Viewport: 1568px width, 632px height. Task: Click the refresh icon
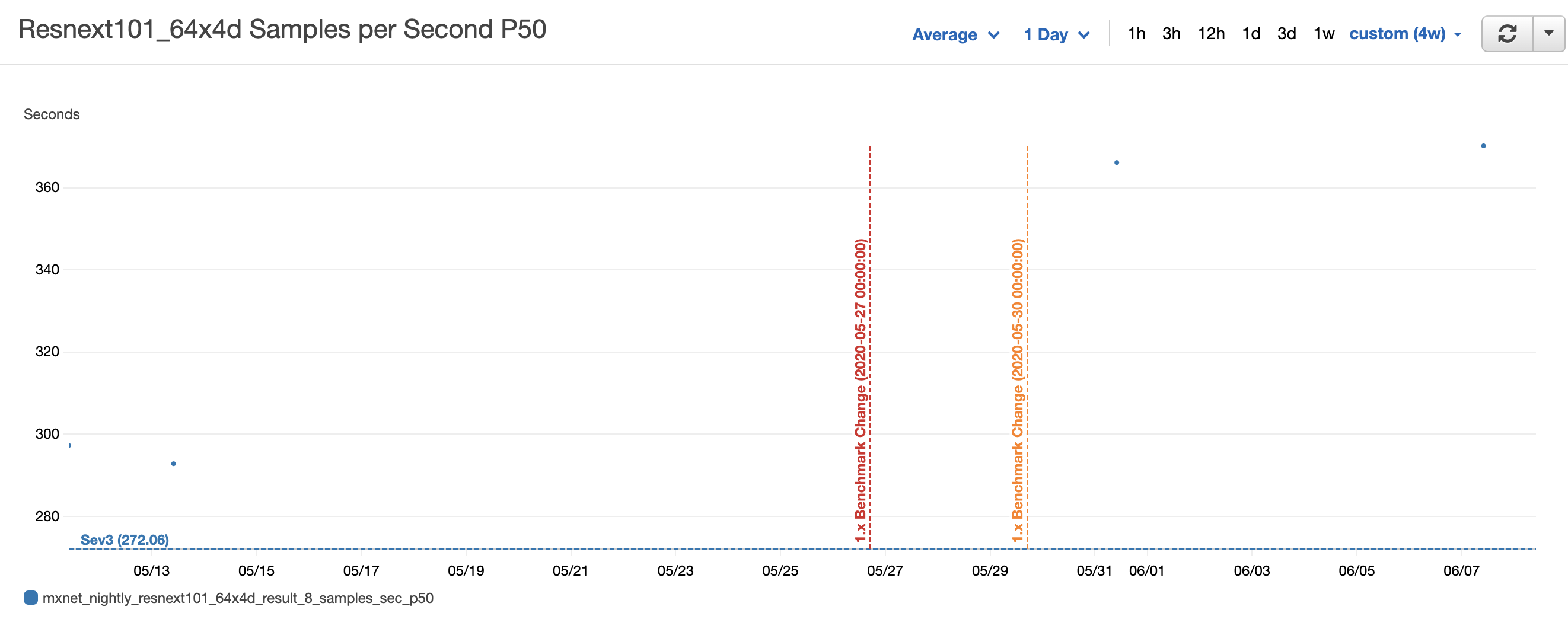(x=1508, y=33)
